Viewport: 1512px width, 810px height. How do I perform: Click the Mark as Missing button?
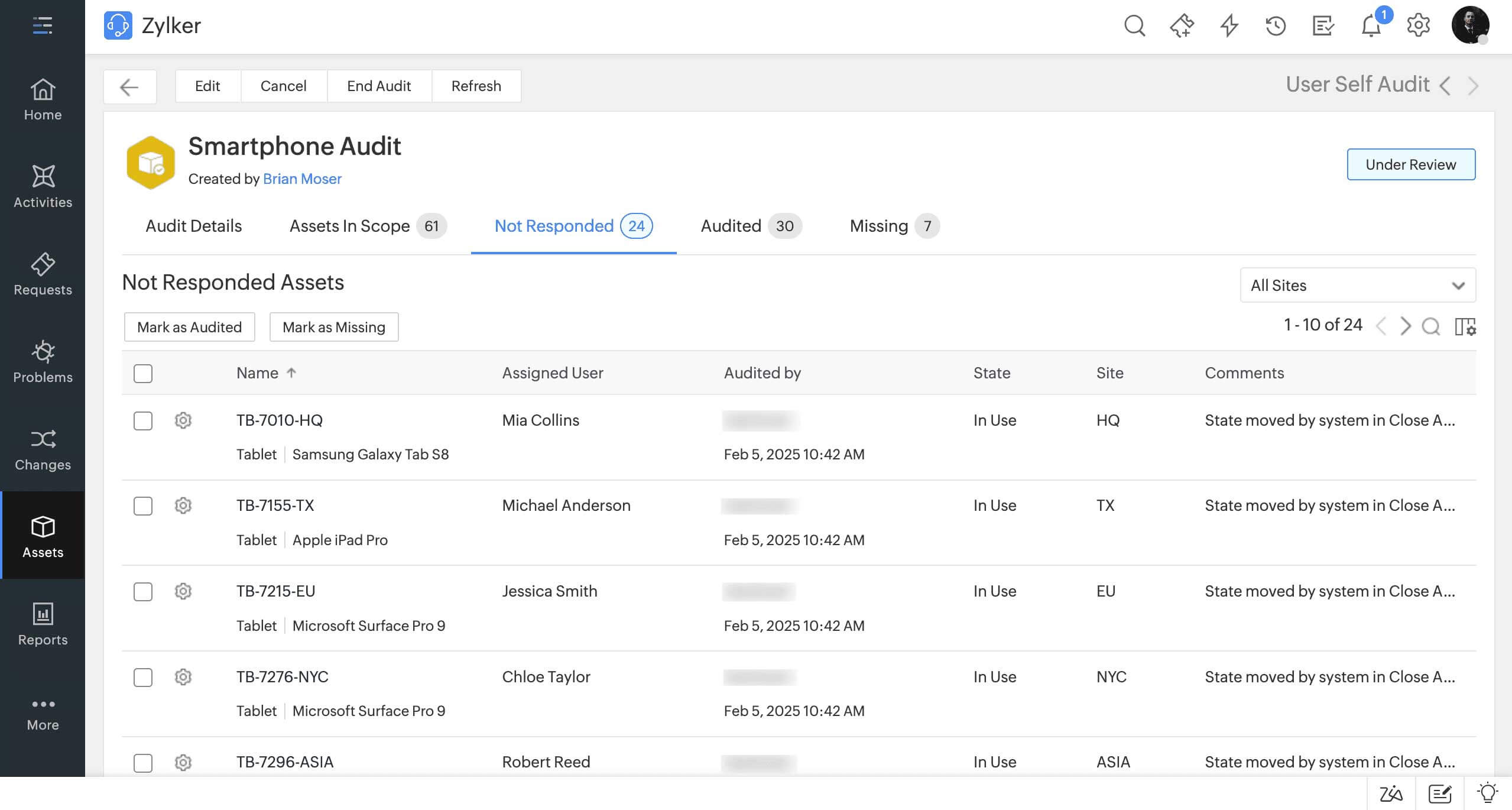pos(333,327)
